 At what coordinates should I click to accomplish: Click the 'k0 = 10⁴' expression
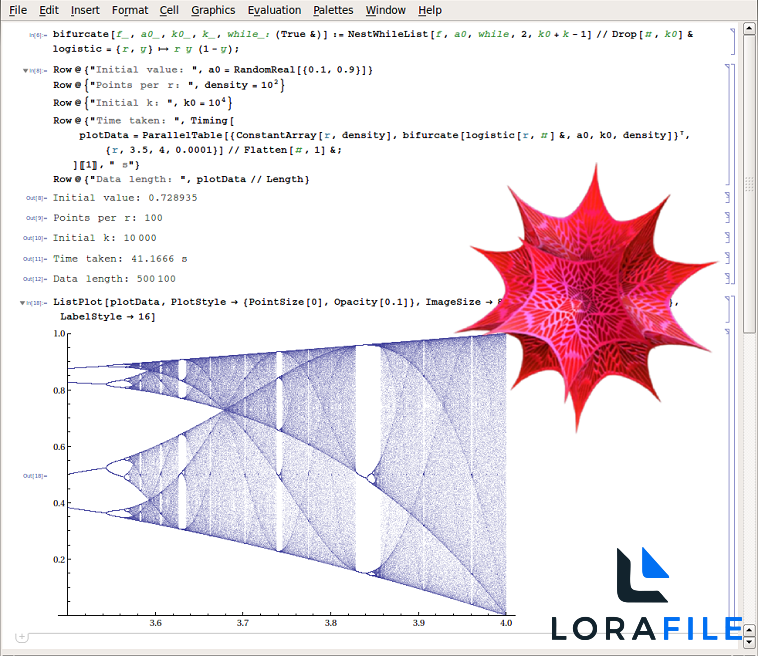205,103
